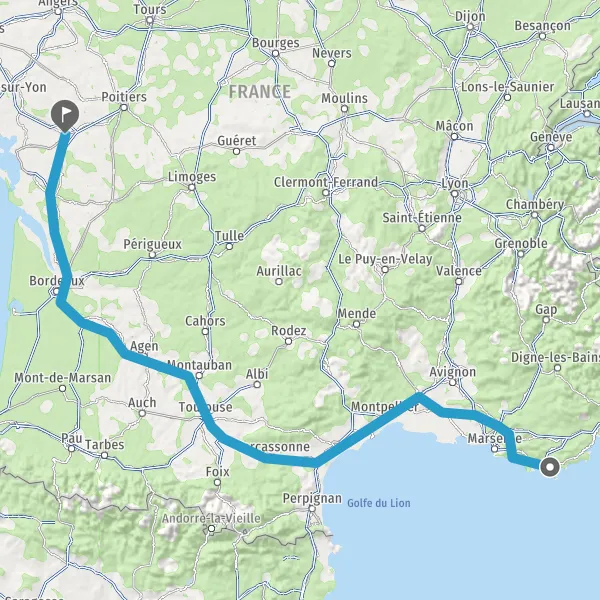Click the Clermont-Ferrand city marker

tap(326, 192)
